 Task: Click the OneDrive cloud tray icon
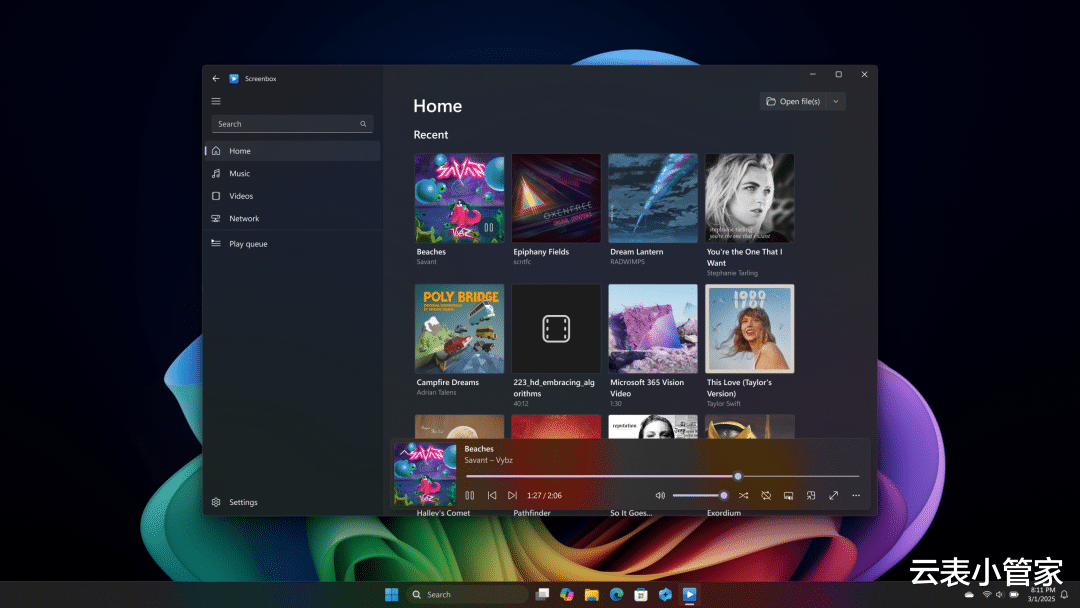[x=969, y=594]
